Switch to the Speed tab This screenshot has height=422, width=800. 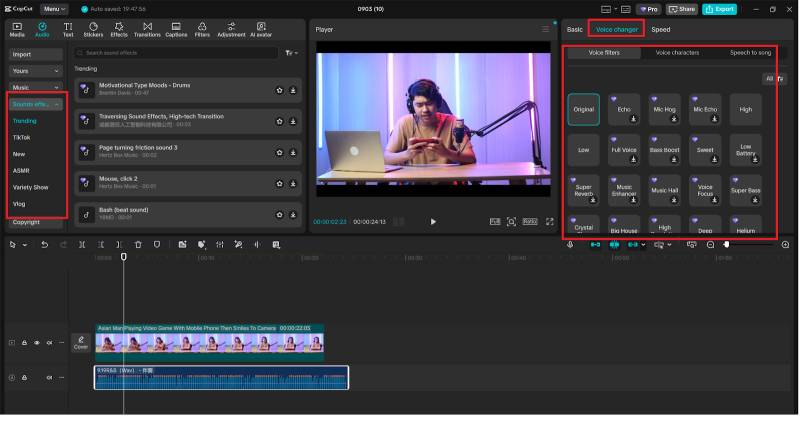pos(661,30)
